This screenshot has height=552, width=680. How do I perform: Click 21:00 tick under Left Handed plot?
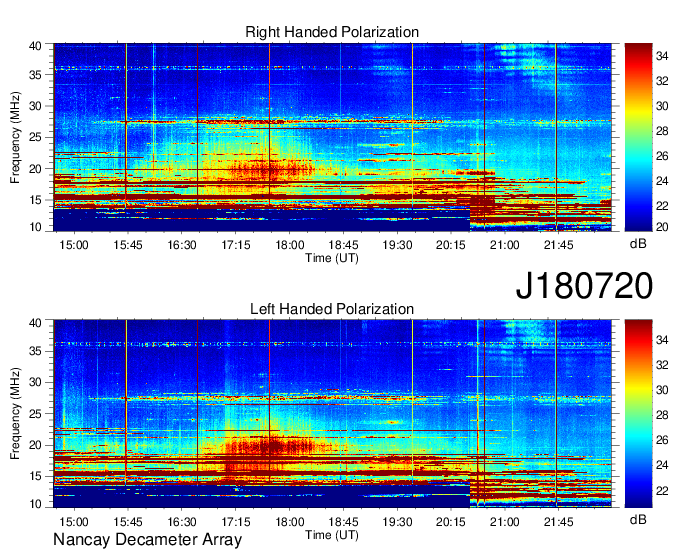coord(504,522)
